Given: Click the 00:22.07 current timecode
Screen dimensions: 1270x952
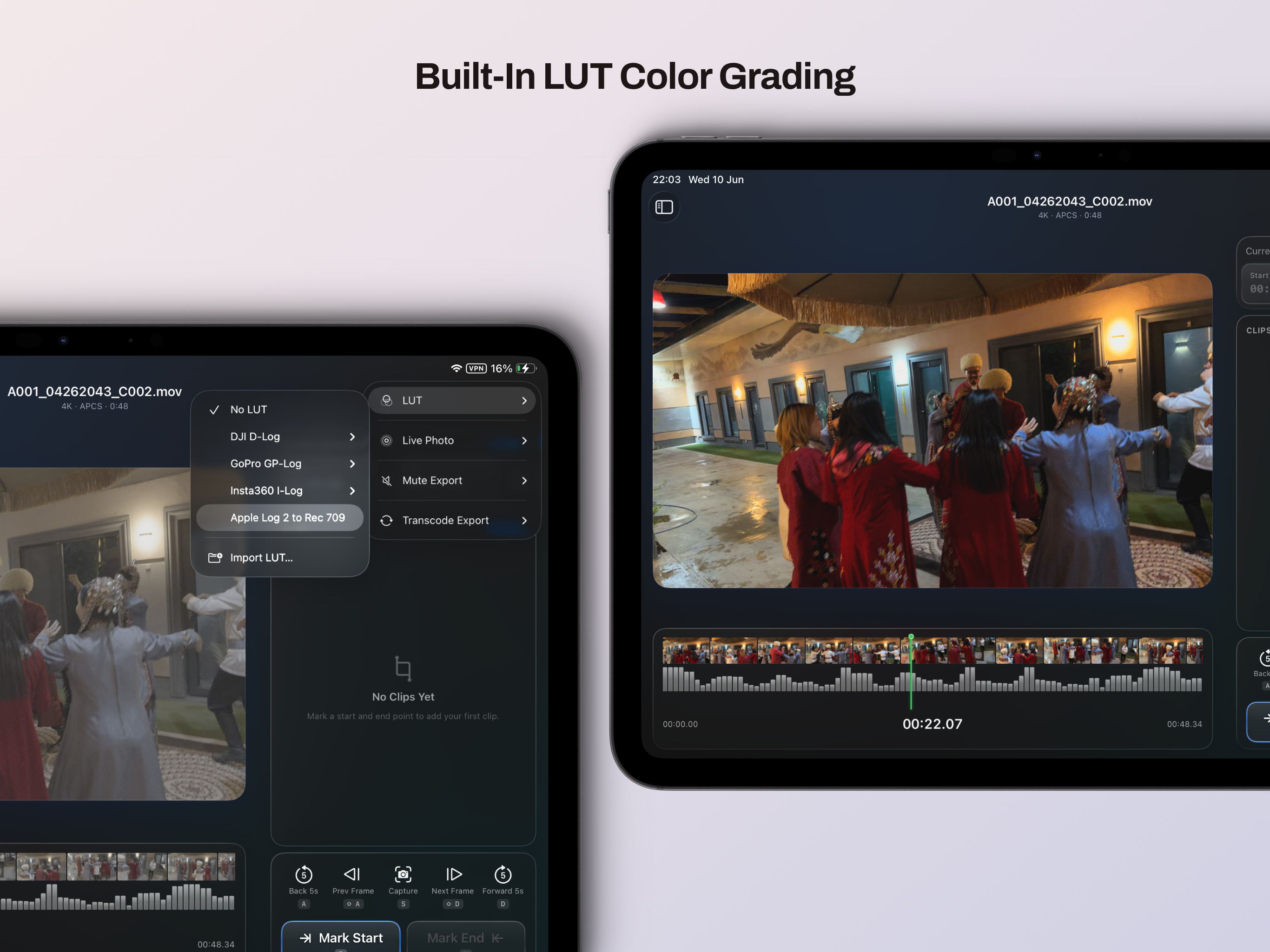Looking at the screenshot, I should (x=933, y=724).
